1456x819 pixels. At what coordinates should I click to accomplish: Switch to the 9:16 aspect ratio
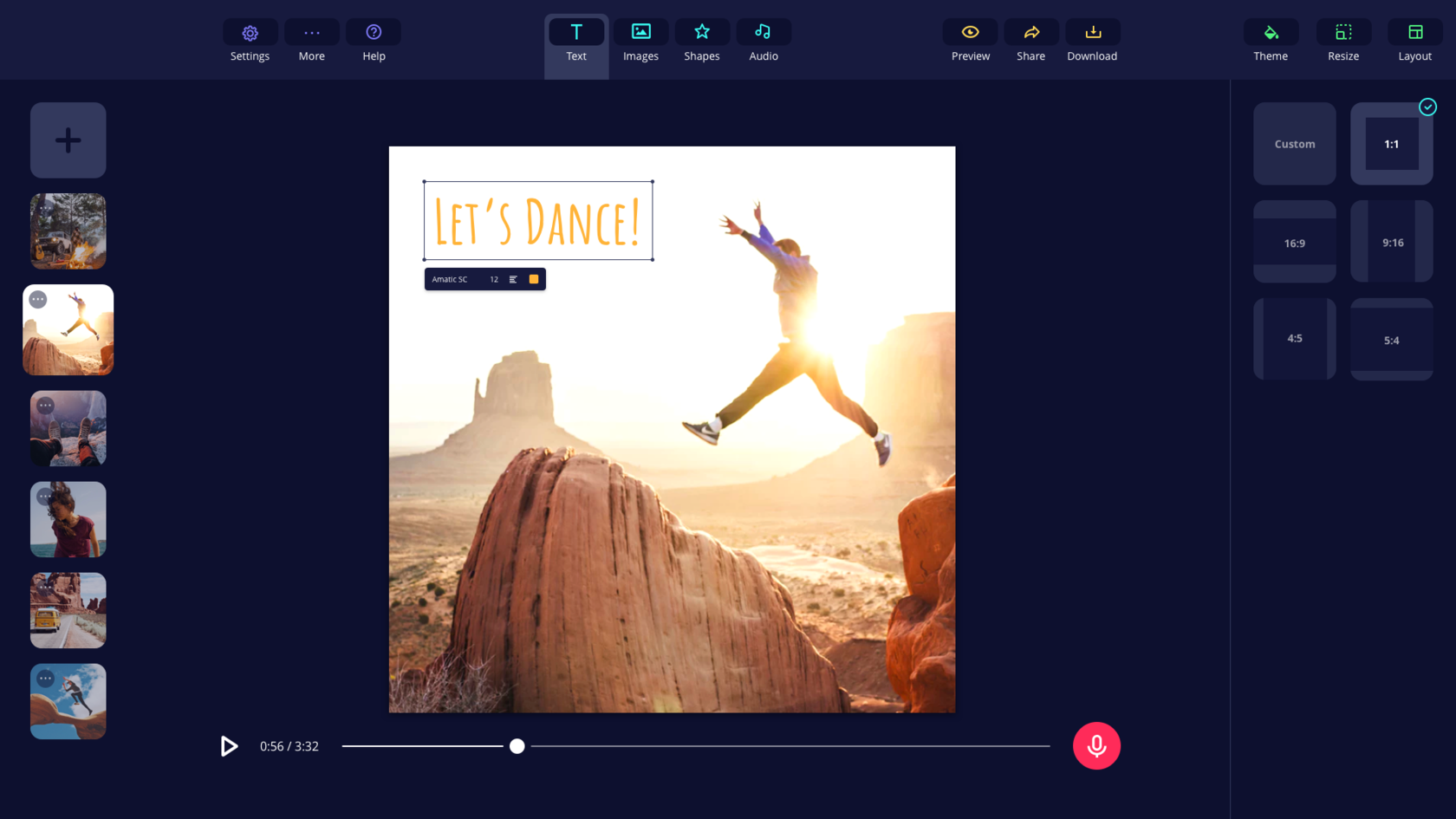click(1391, 243)
